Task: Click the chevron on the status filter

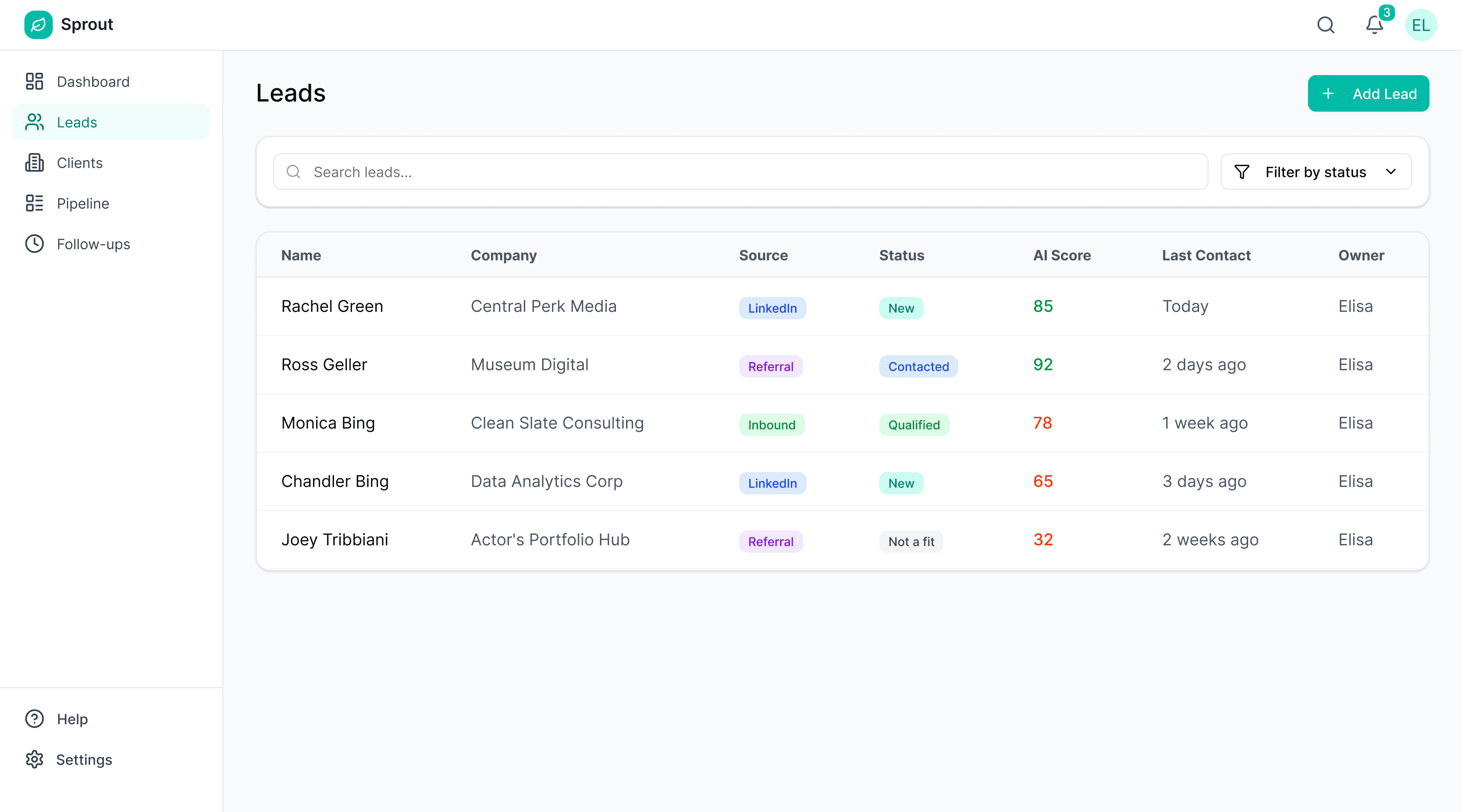Action: 1391,172
